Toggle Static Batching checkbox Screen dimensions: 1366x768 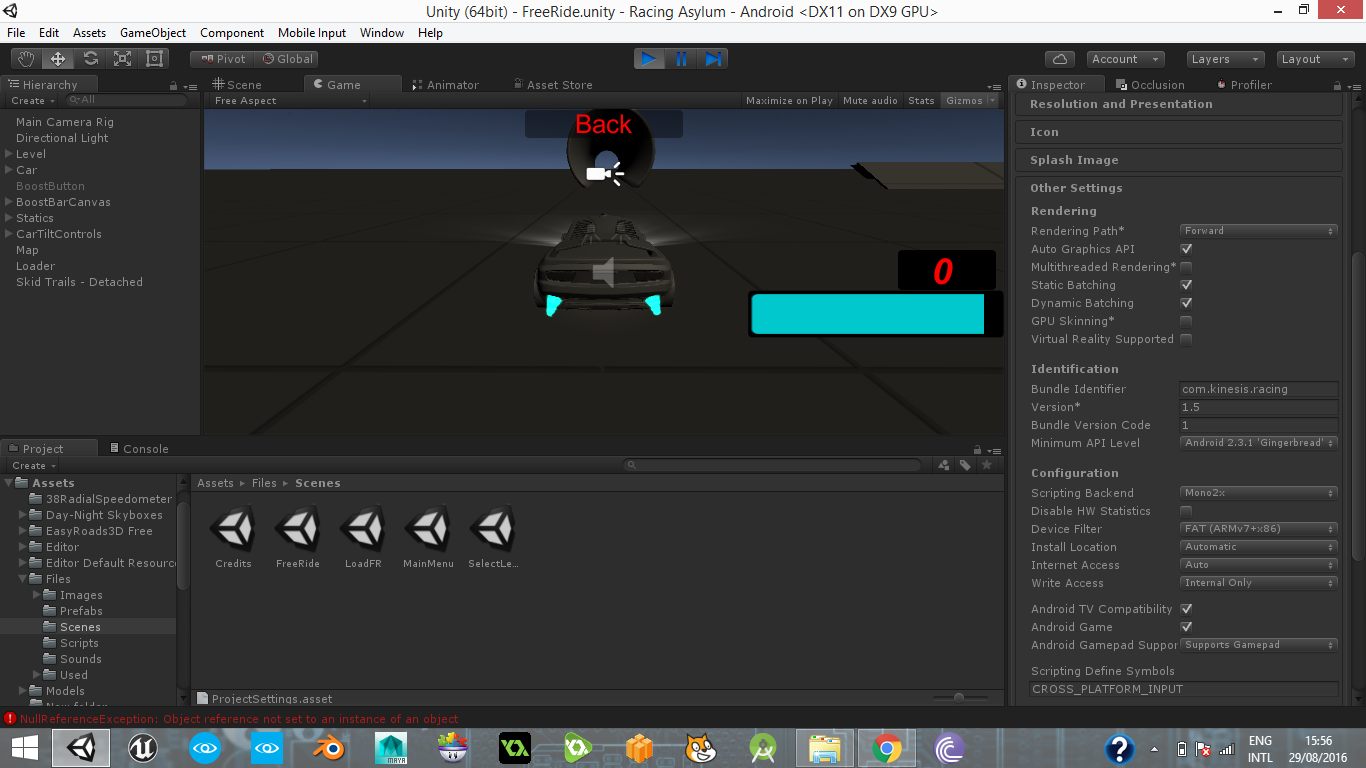pos(1186,285)
